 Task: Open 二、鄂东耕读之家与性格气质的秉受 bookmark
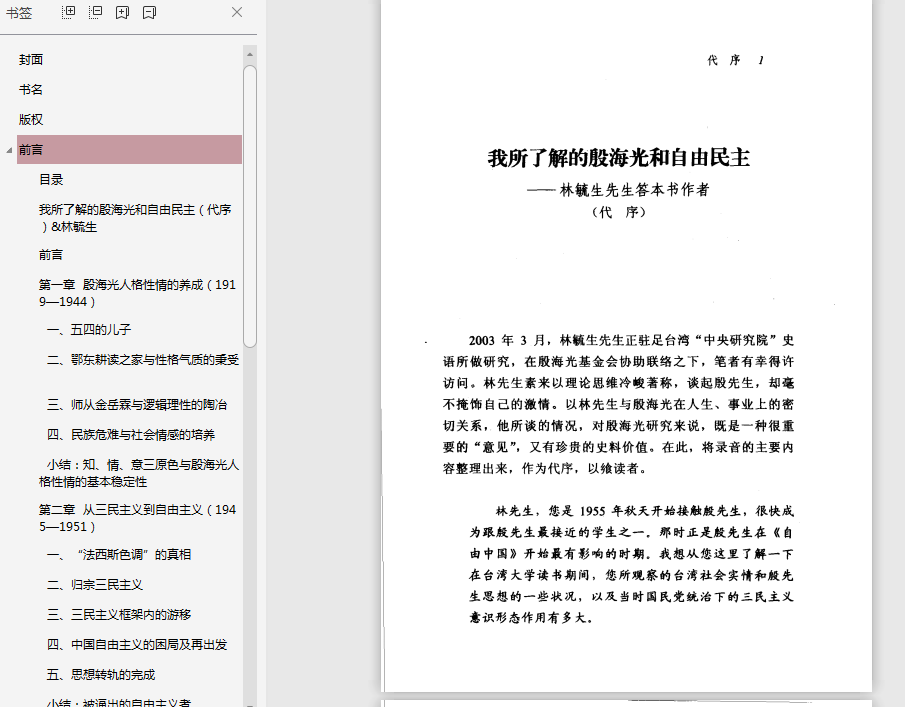143,360
